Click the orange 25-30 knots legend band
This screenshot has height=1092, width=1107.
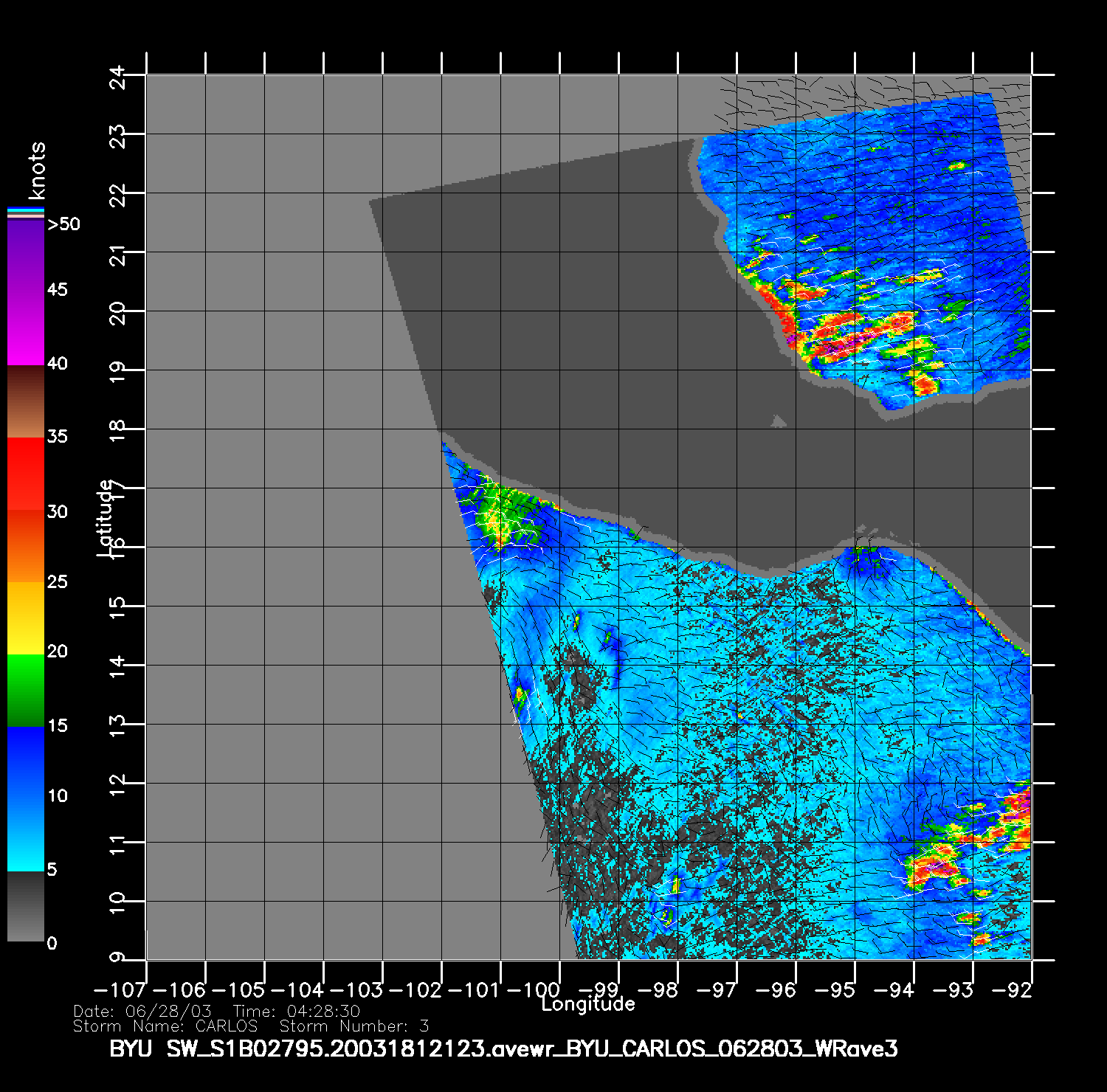25,546
